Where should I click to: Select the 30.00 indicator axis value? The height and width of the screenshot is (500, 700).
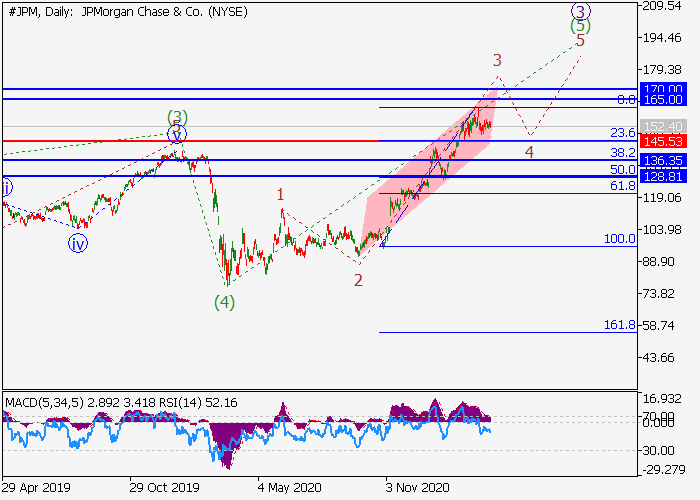point(659,450)
